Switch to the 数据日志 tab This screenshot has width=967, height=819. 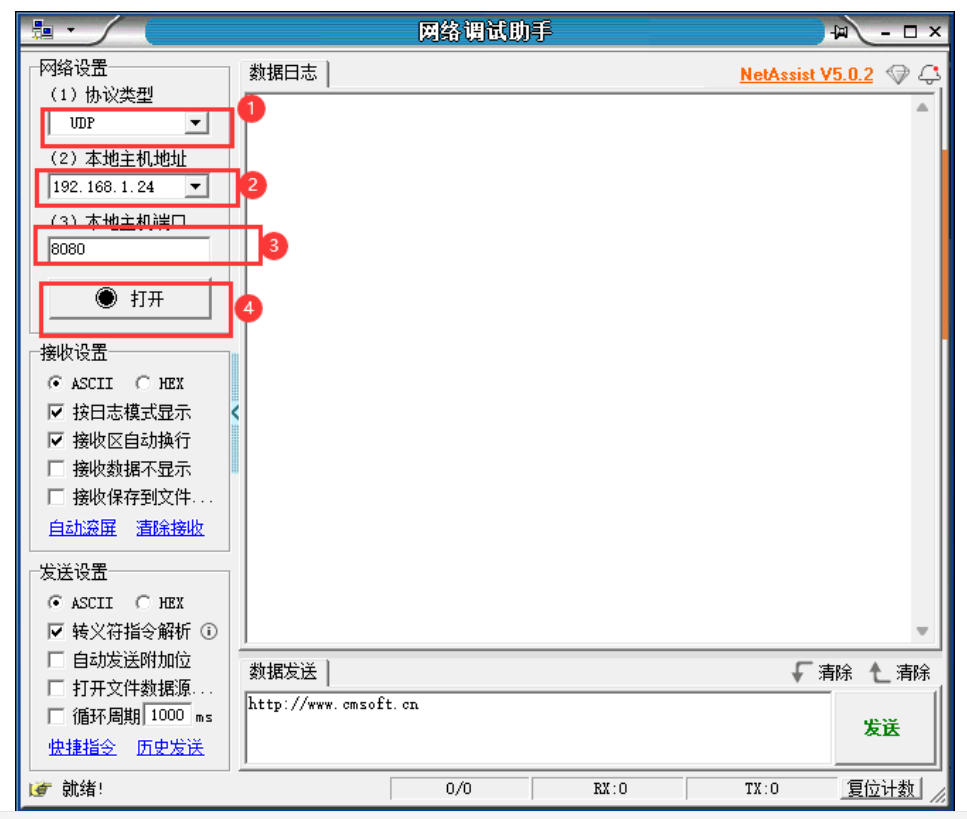283,73
